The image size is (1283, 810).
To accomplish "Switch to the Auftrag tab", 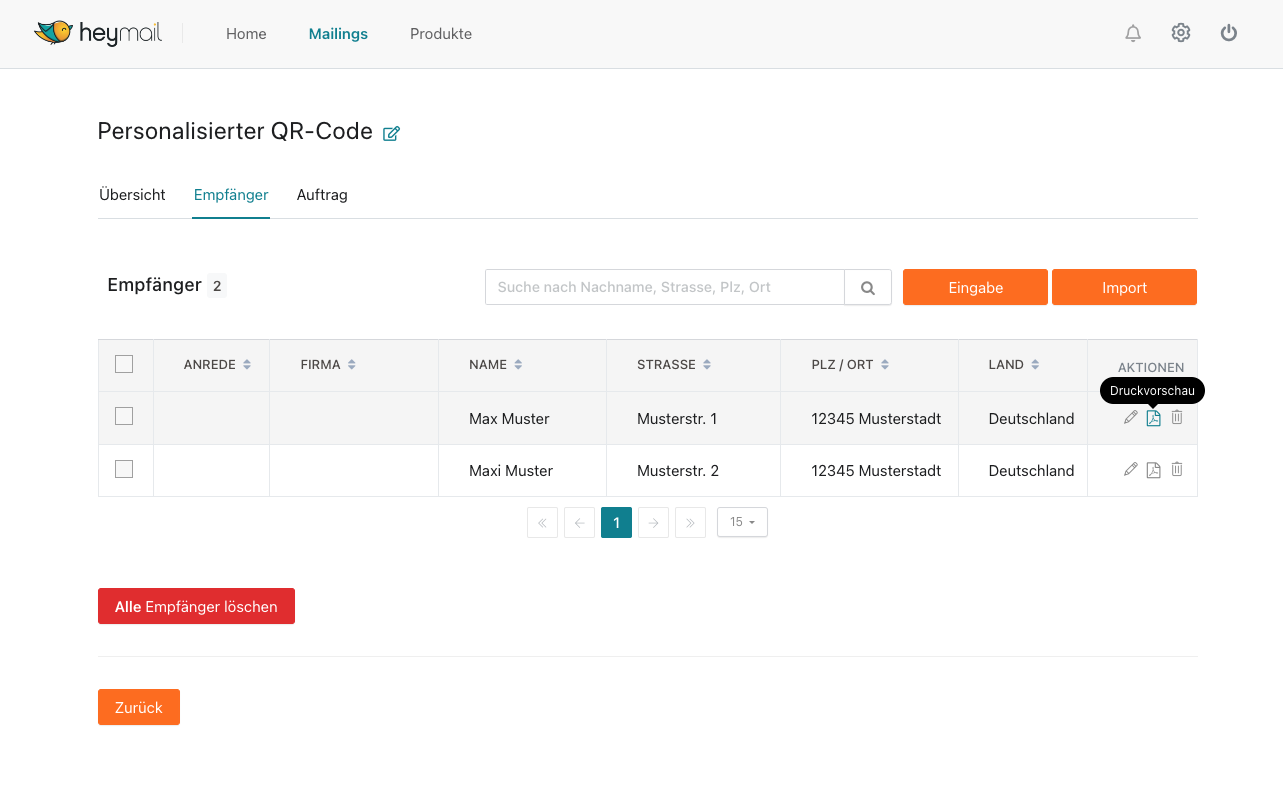I will (x=322, y=195).
